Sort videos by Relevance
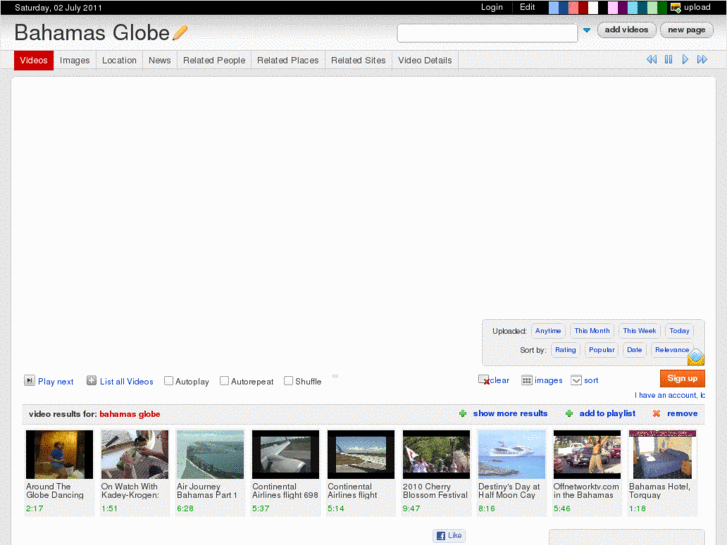 (x=672, y=350)
